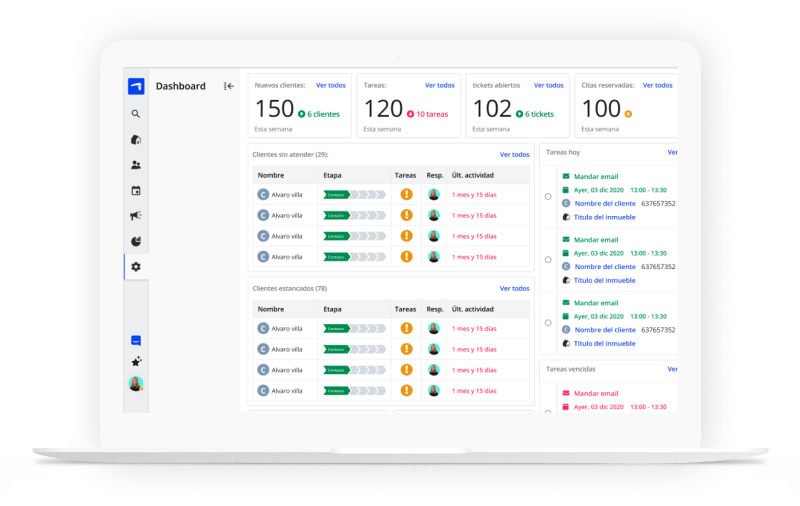Click Ver todos for tickets abiertos
The image size is (800, 506).
click(x=548, y=85)
